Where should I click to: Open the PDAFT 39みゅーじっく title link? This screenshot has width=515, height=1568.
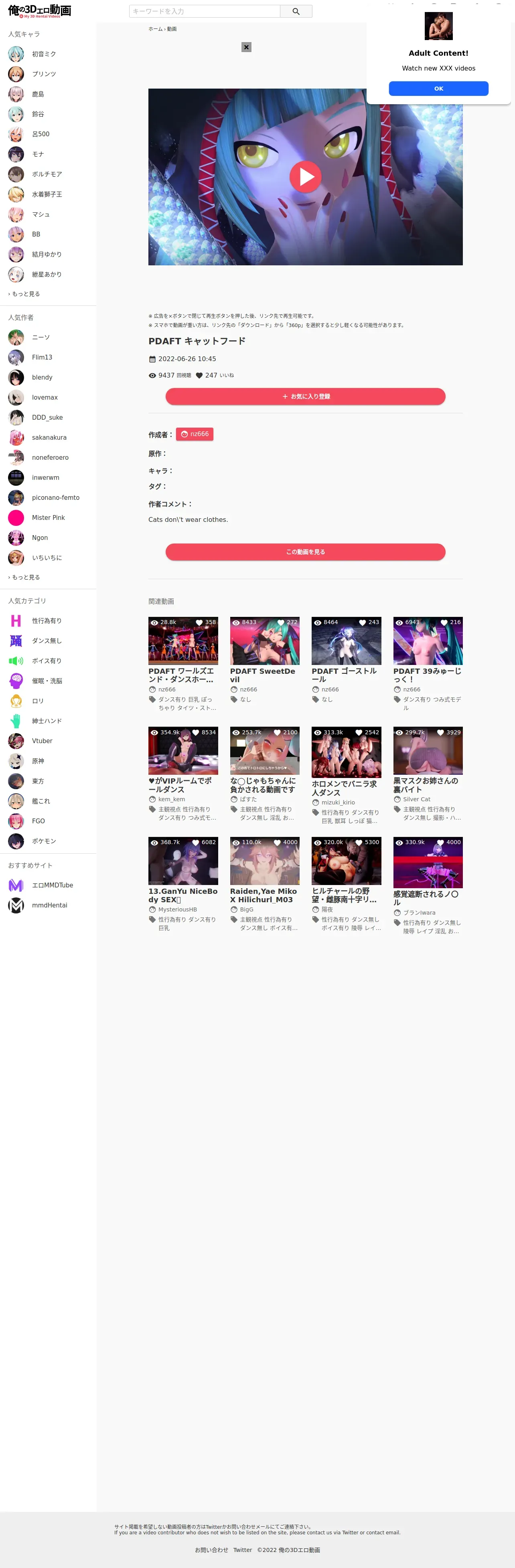(x=427, y=675)
